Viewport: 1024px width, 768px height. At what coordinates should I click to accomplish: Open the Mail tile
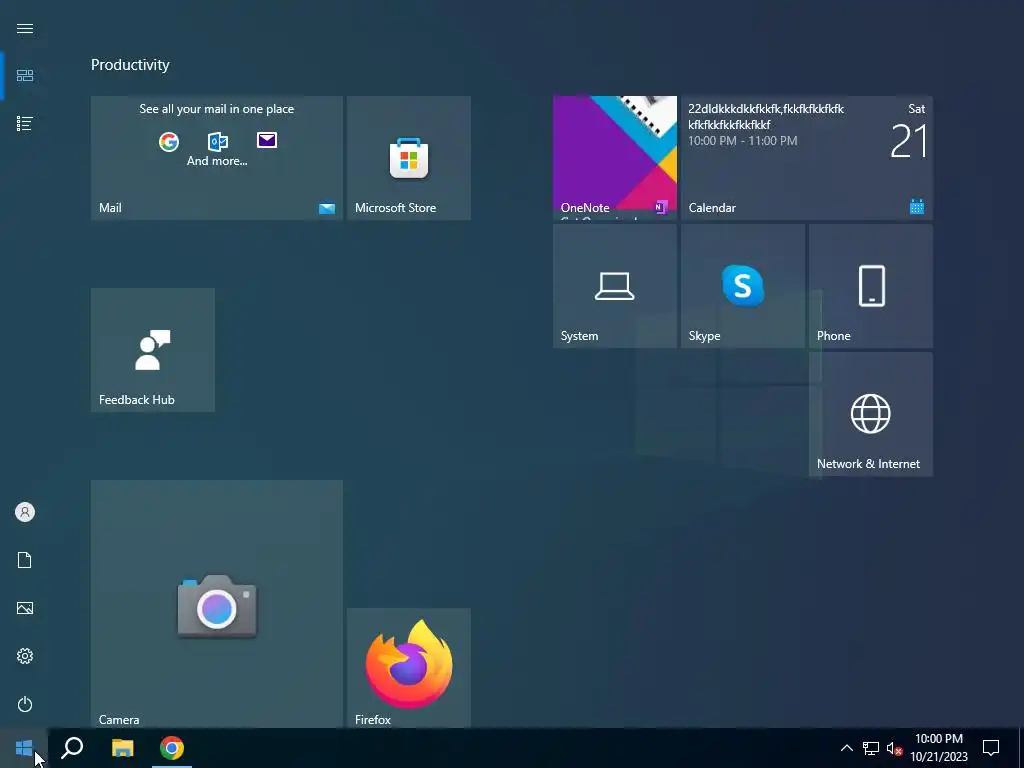click(x=217, y=158)
